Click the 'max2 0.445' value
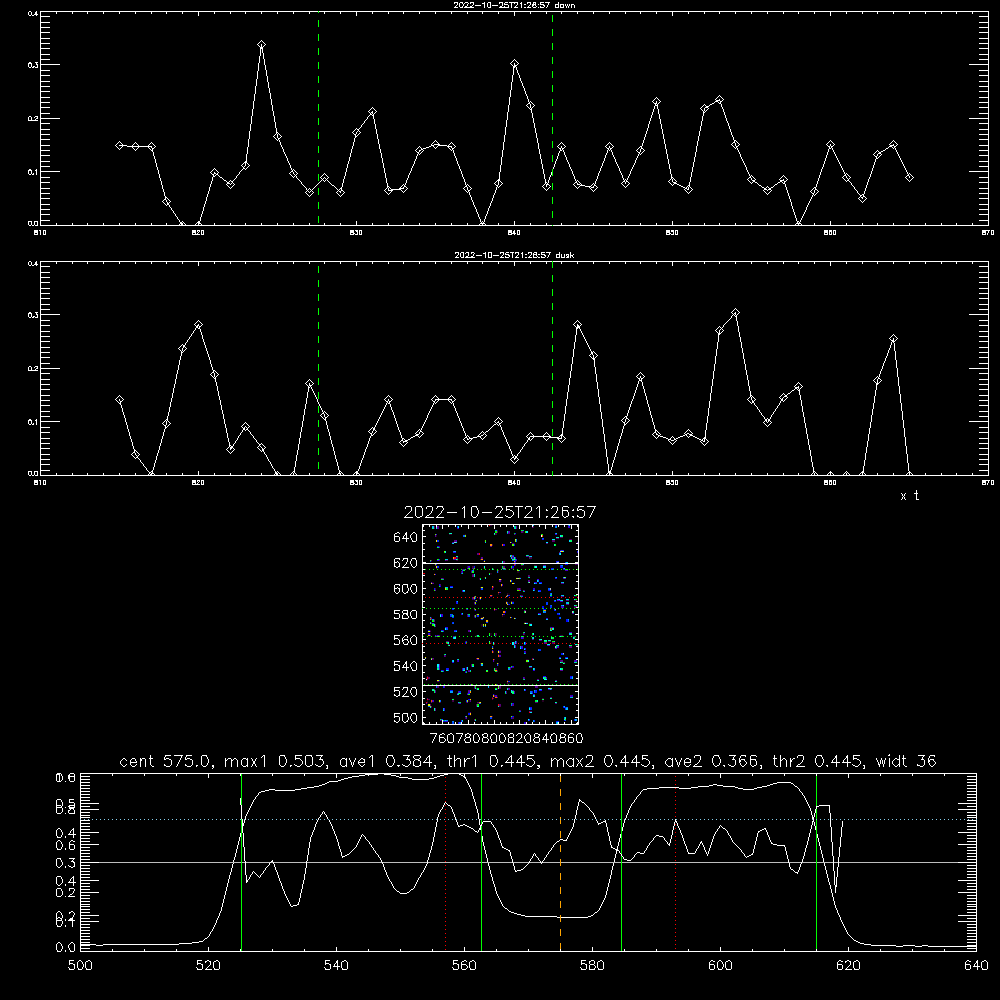Screen dimensions: 1000x1000 [x=601, y=761]
